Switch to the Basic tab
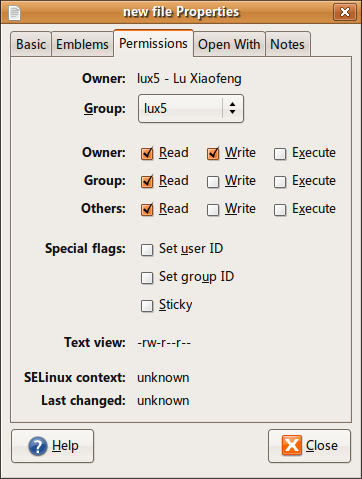This screenshot has width=362, height=479. click(31, 44)
